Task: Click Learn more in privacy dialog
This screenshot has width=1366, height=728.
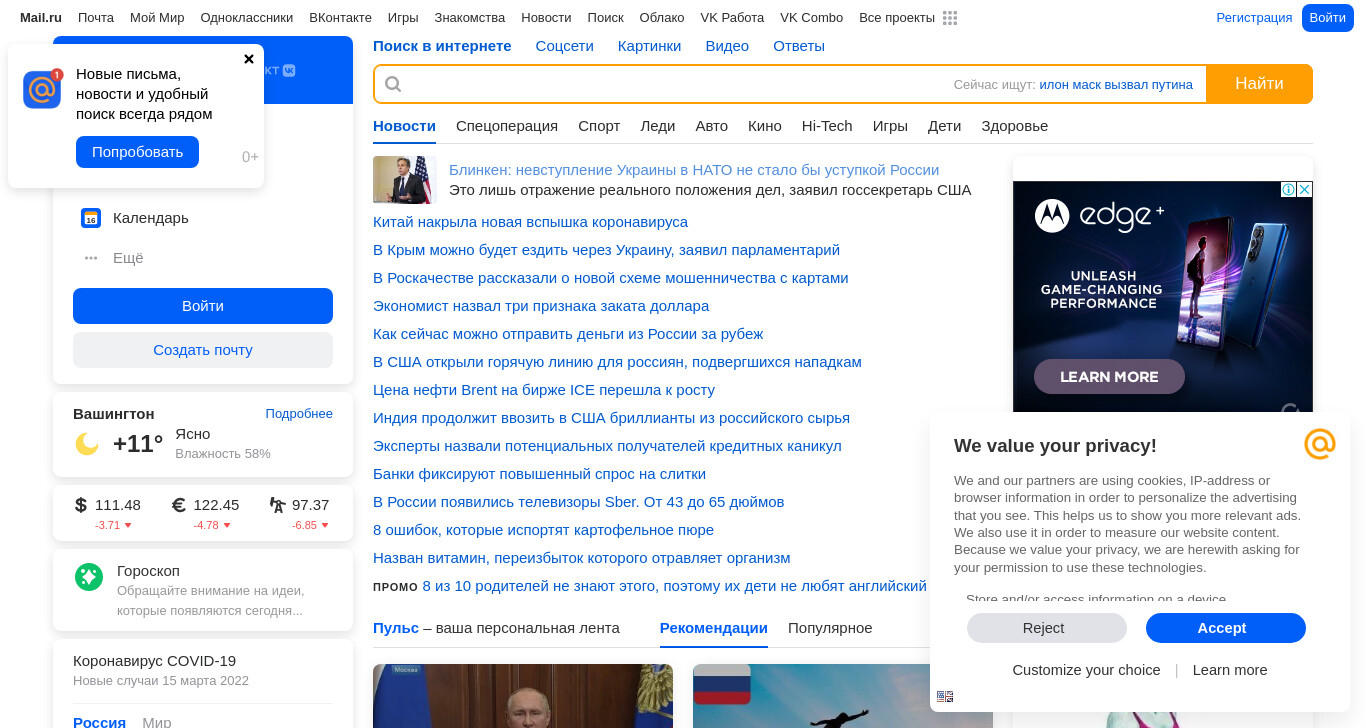Action: pos(1230,670)
